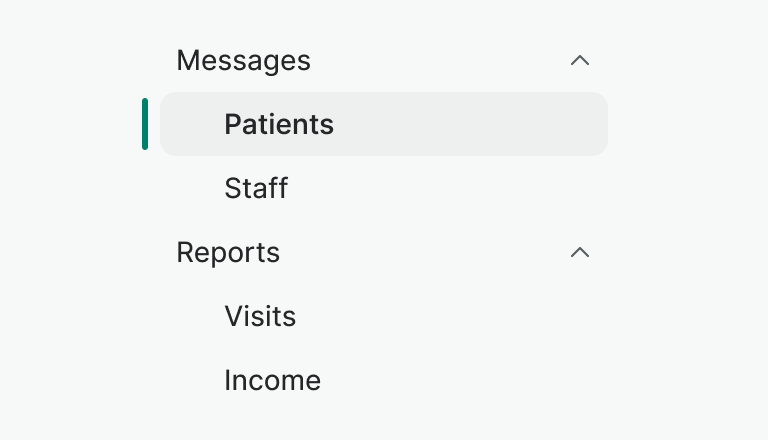The width and height of the screenshot is (768, 440).
Task: Select Income under Reports
Action: click(x=272, y=380)
